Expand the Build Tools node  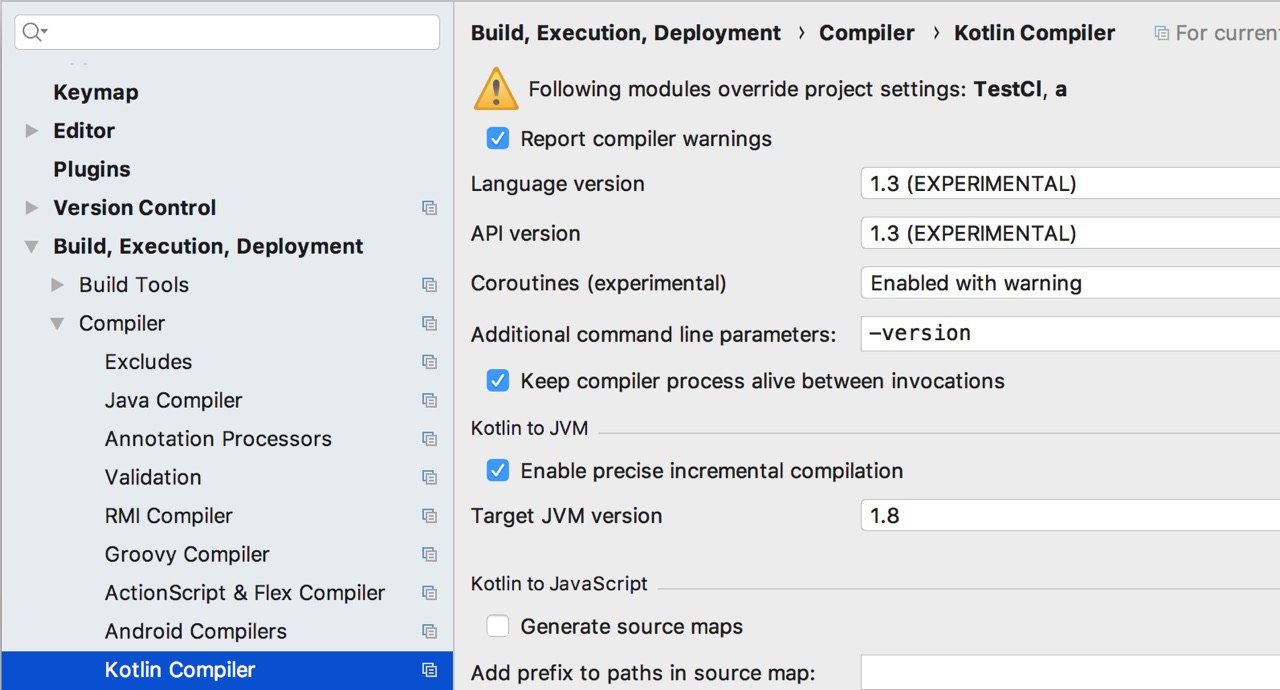[x=58, y=285]
